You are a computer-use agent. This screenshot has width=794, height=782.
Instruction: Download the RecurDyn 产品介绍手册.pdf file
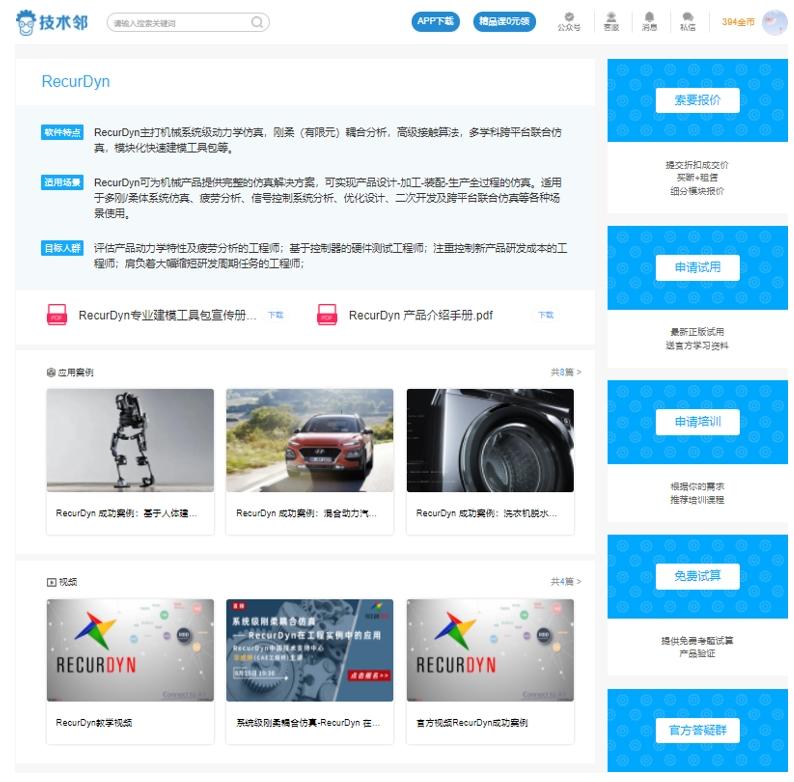pyautogui.click(x=546, y=315)
